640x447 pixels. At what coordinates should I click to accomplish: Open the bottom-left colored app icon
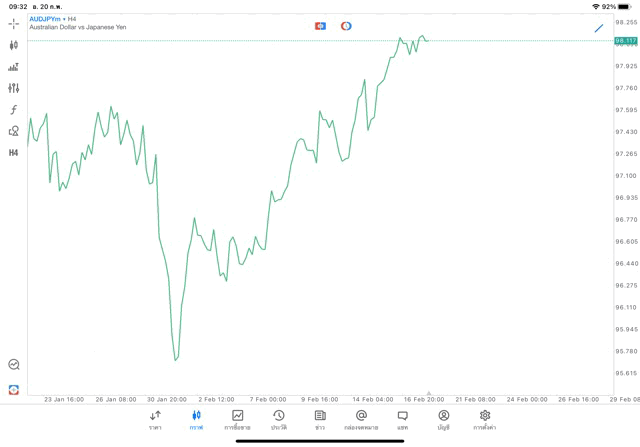(x=13, y=388)
